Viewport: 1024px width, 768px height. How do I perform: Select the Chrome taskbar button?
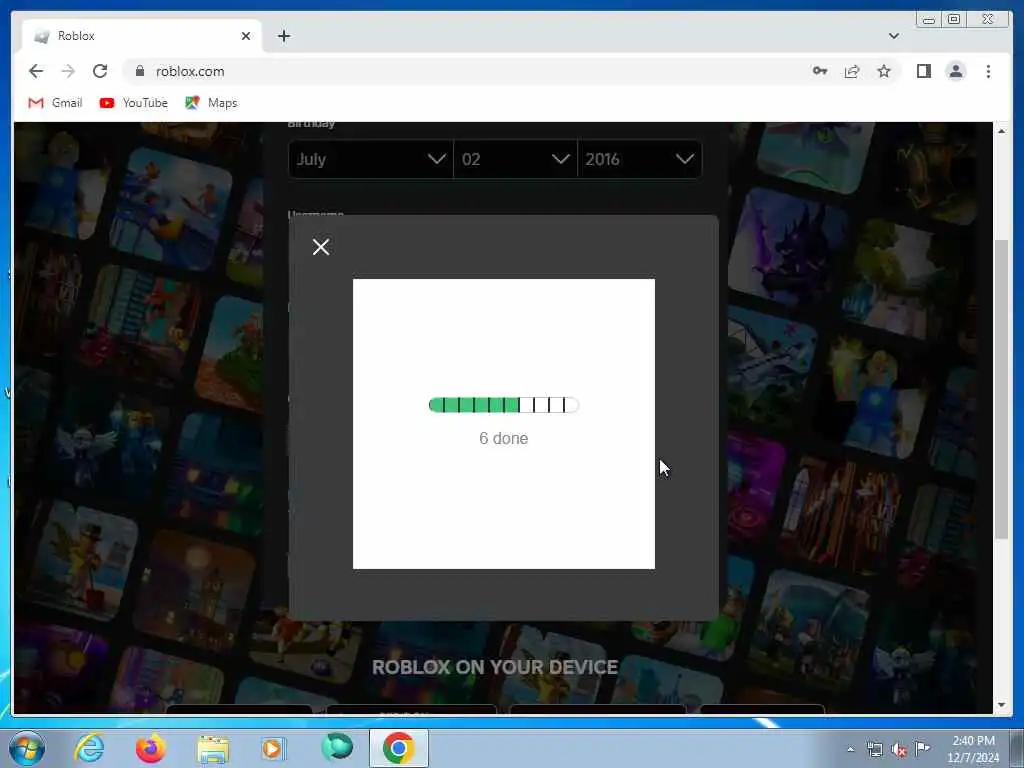coord(398,748)
